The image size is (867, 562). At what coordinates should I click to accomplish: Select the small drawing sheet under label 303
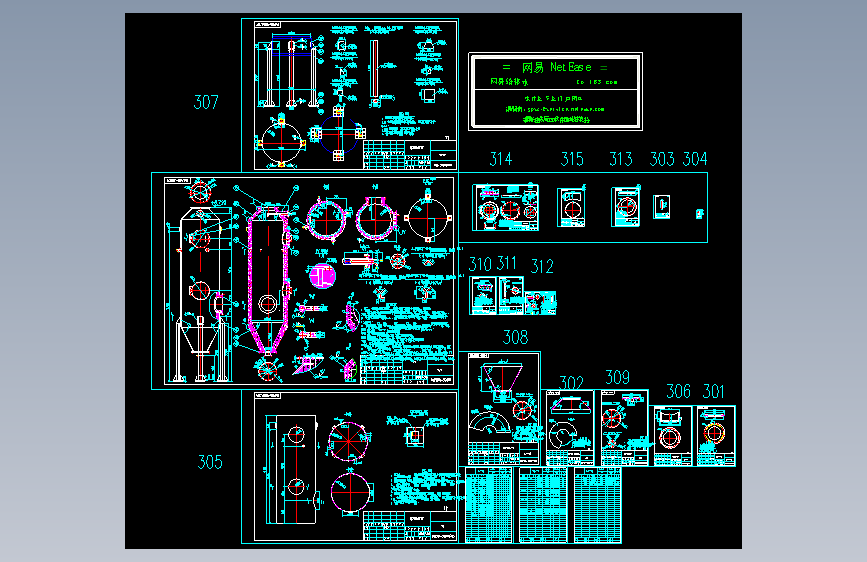tap(661, 207)
